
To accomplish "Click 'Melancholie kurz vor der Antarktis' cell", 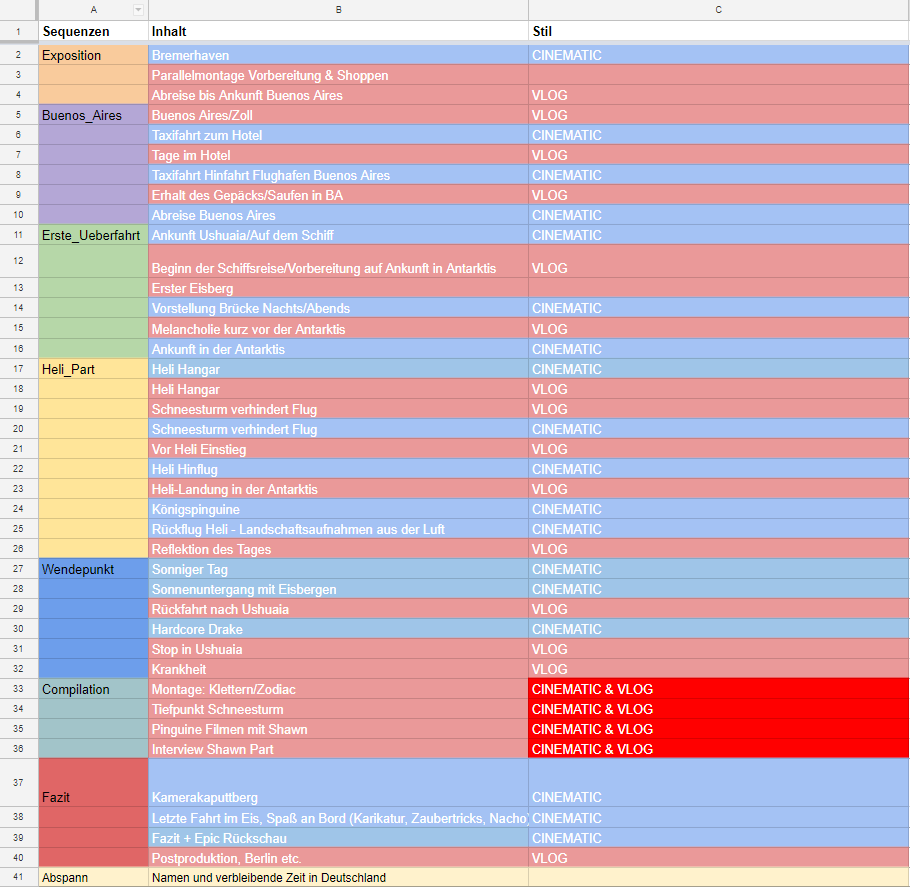I will 338,329.
